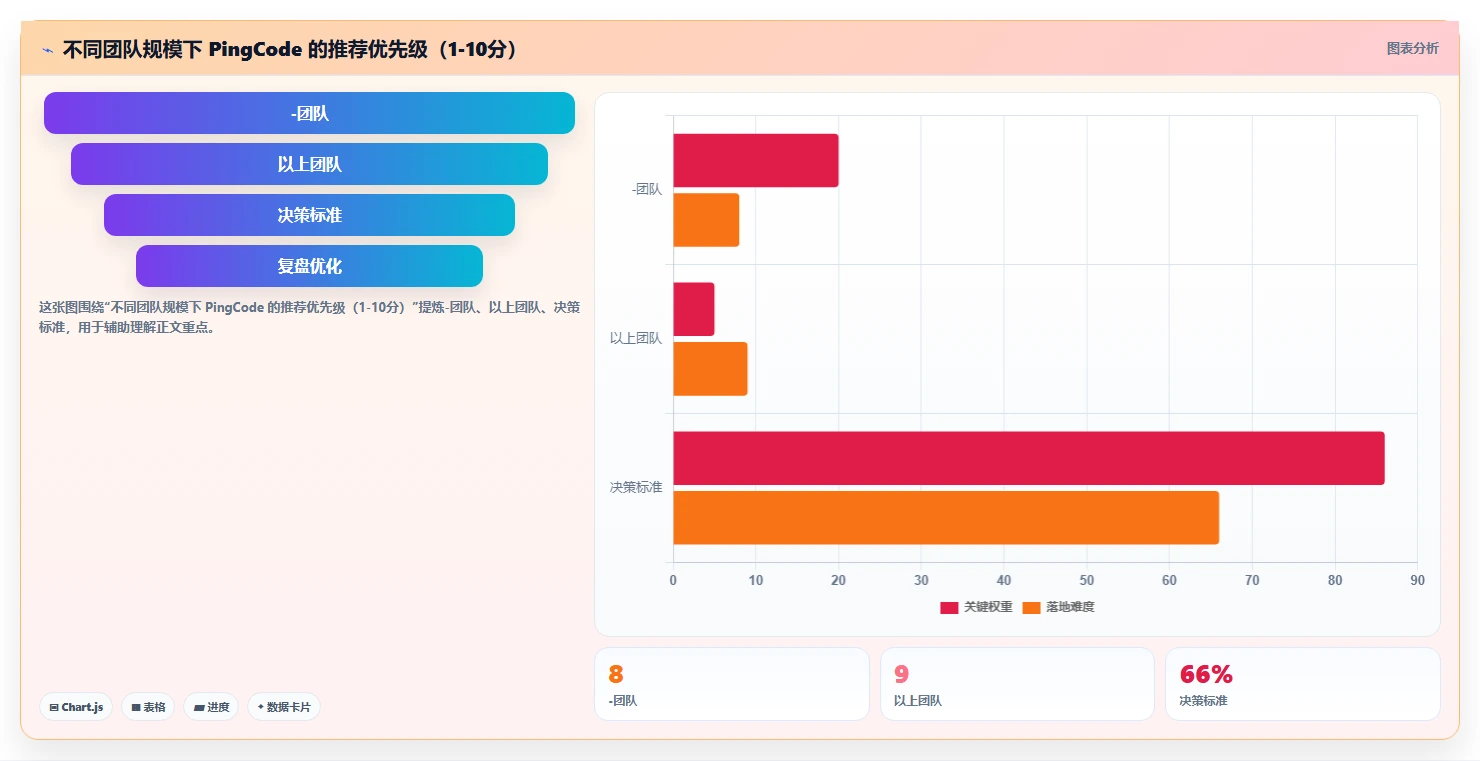Toggle the 关键权重 legend red swatch

pos(949,607)
